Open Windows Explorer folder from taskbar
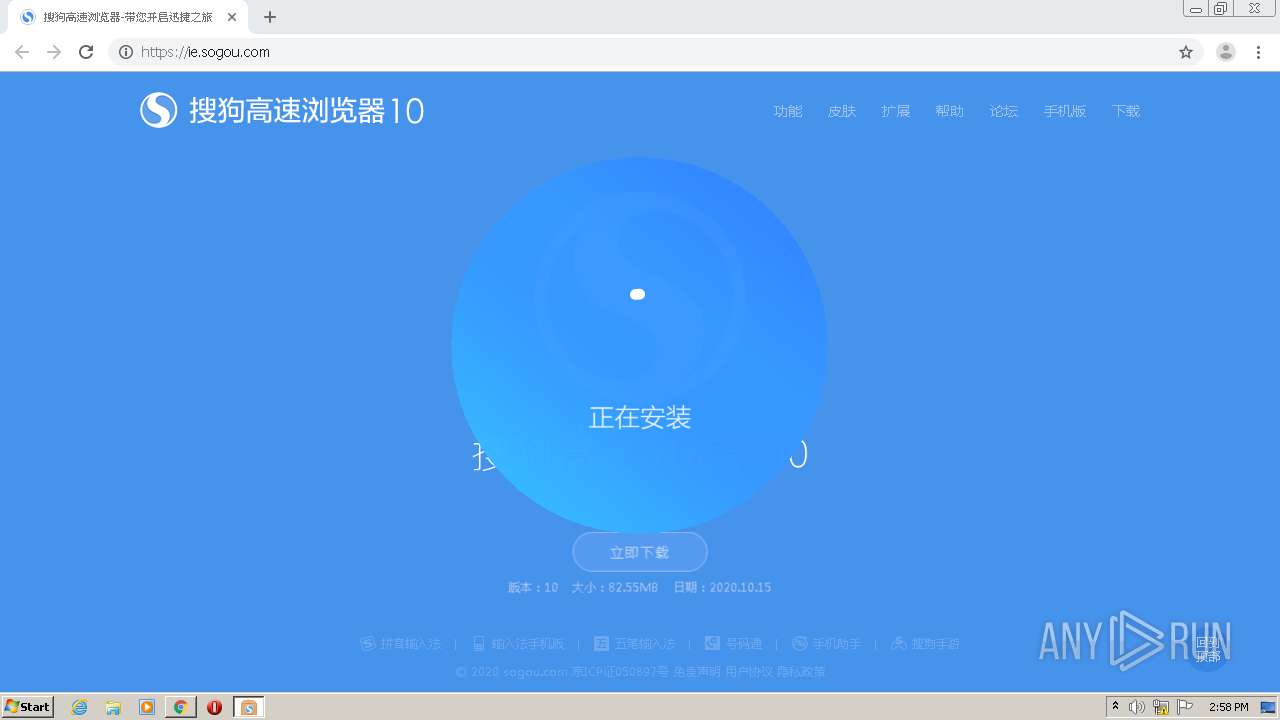The height and width of the screenshot is (720, 1280). [x=113, y=707]
